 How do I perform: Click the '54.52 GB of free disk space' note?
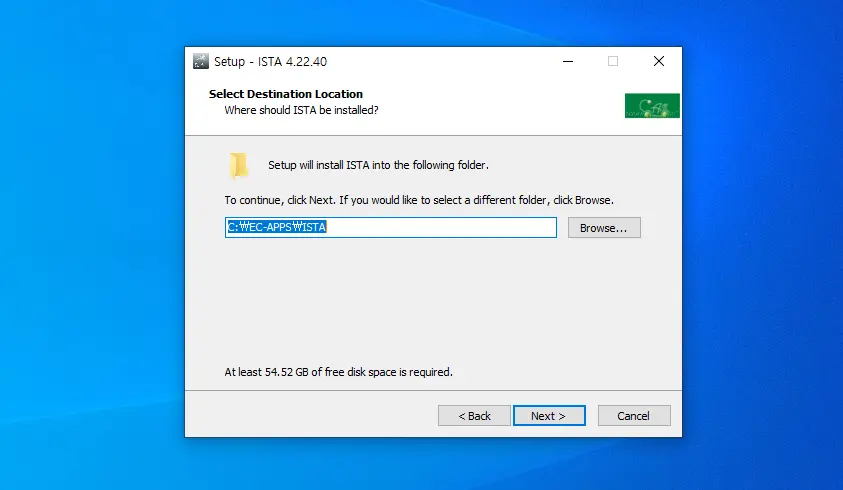tap(338, 372)
